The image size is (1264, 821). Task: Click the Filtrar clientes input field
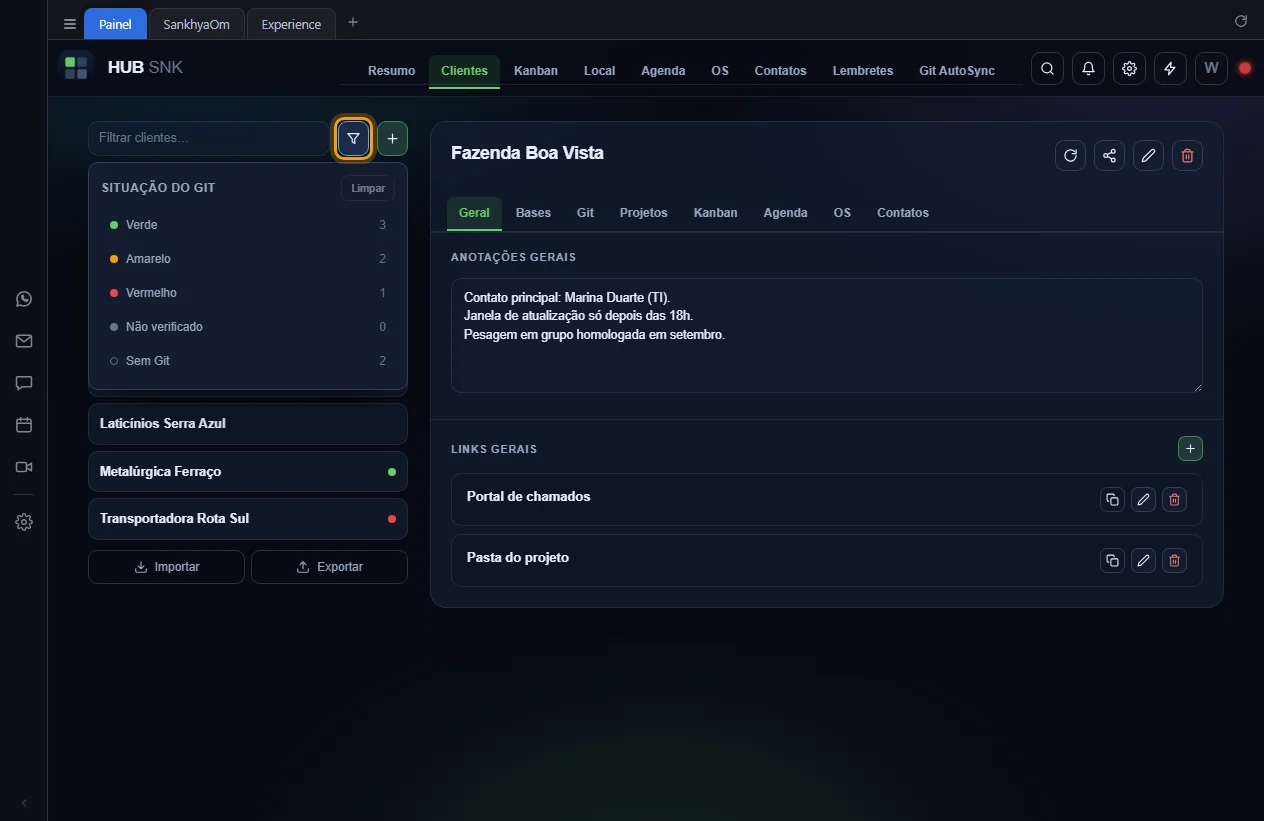point(208,138)
